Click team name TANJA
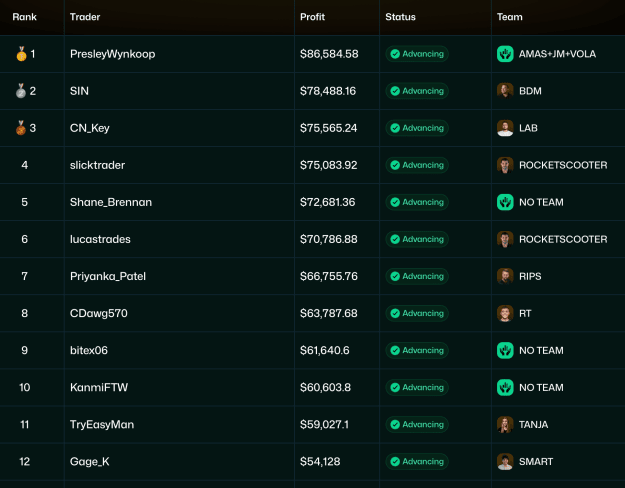 (533, 425)
